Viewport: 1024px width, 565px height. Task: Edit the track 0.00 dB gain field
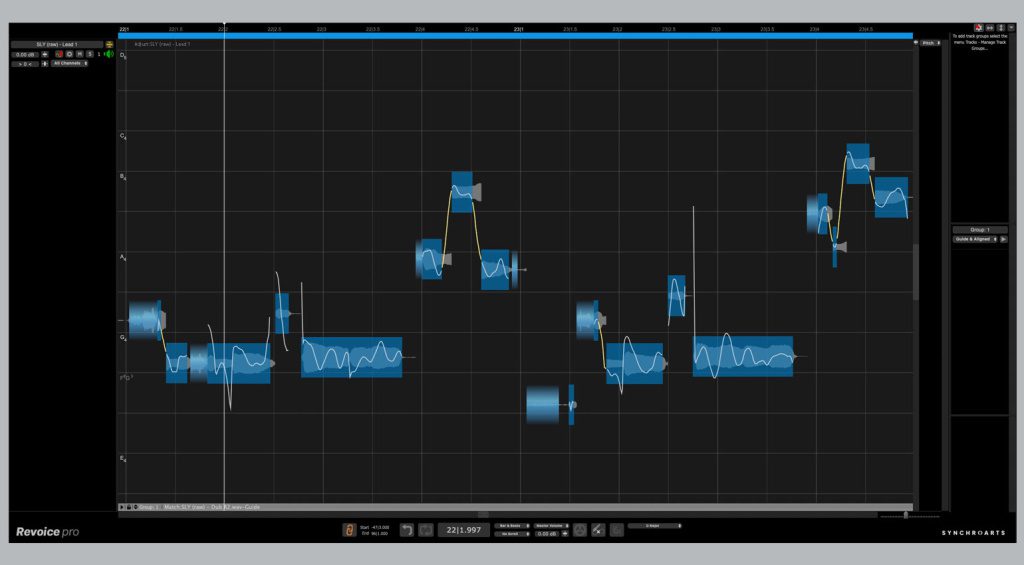(25, 55)
